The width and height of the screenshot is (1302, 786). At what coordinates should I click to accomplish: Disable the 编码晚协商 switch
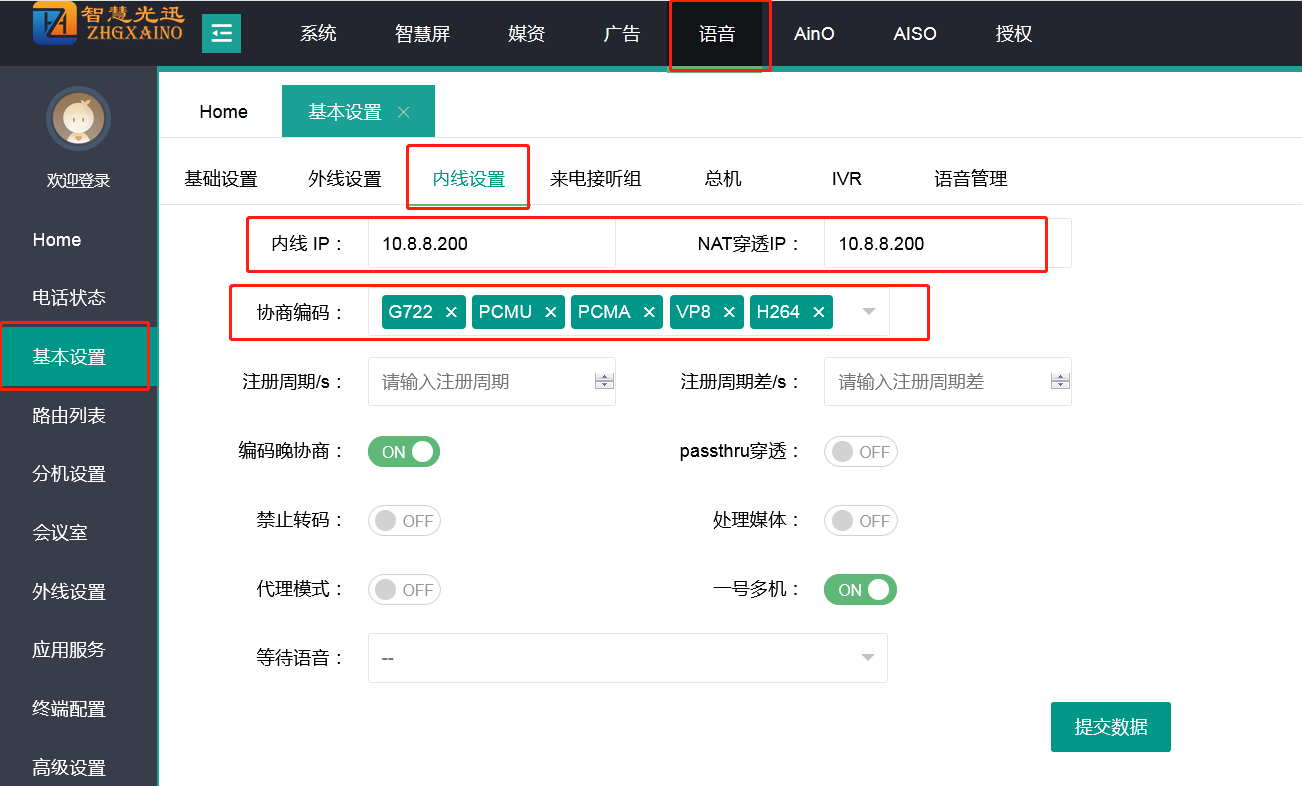tap(404, 452)
